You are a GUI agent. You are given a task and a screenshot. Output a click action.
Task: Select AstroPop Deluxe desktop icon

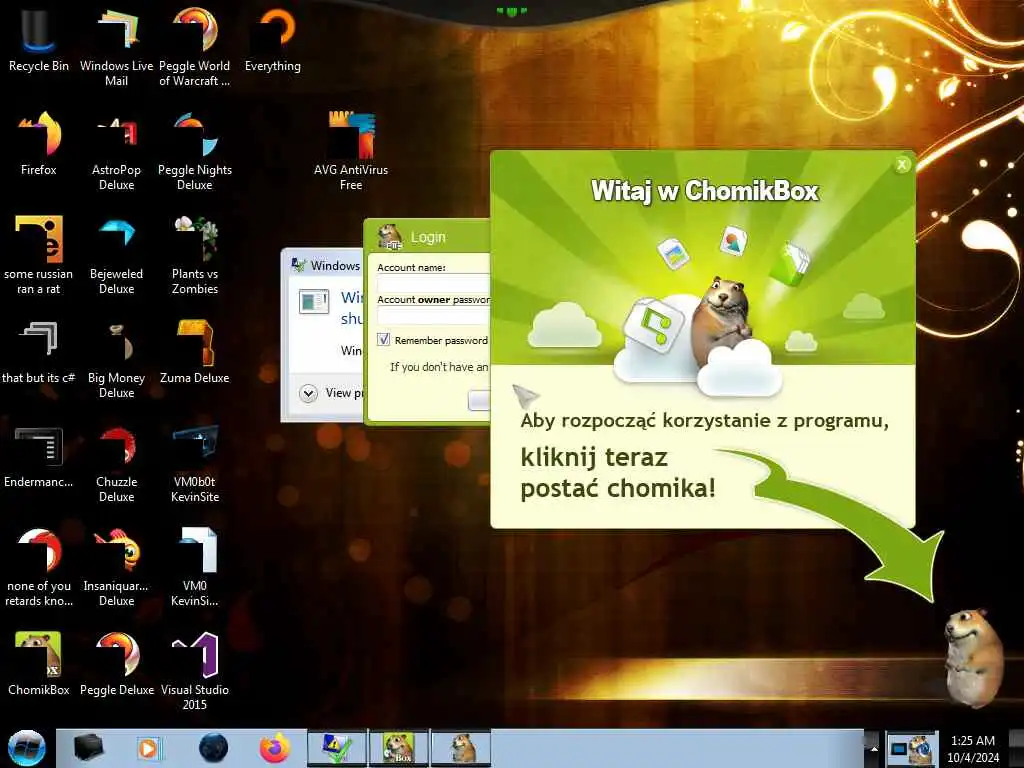point(116,149)
